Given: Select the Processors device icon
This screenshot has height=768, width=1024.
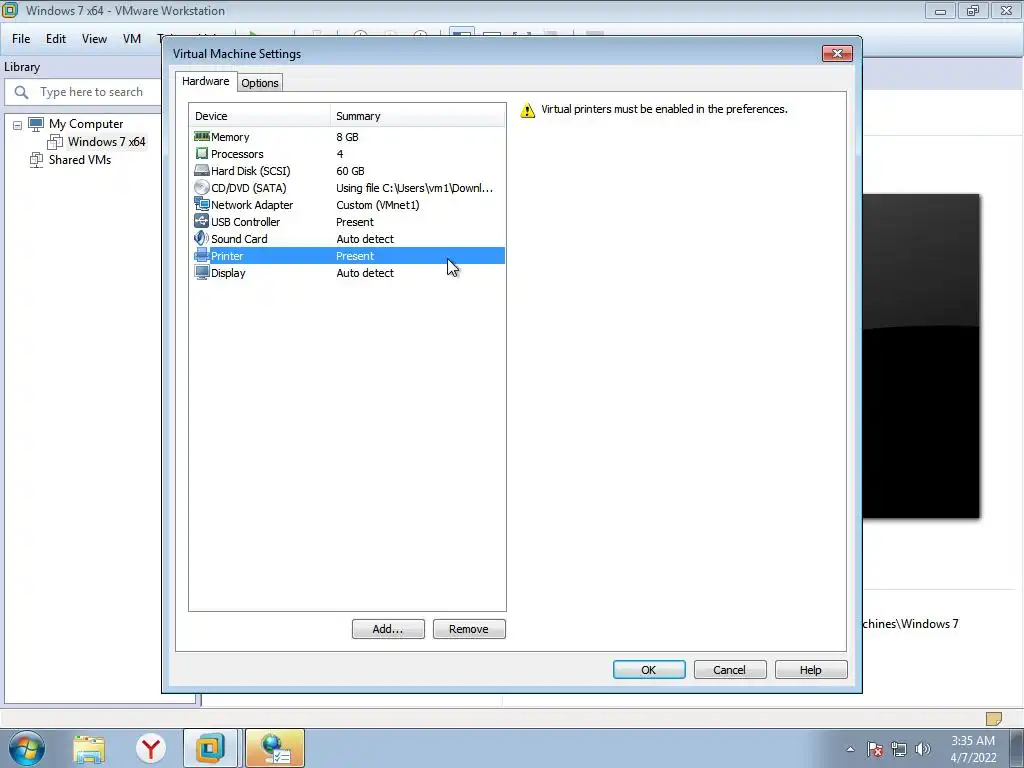Looking at the screenshot, I should click(x=202, y=153).
